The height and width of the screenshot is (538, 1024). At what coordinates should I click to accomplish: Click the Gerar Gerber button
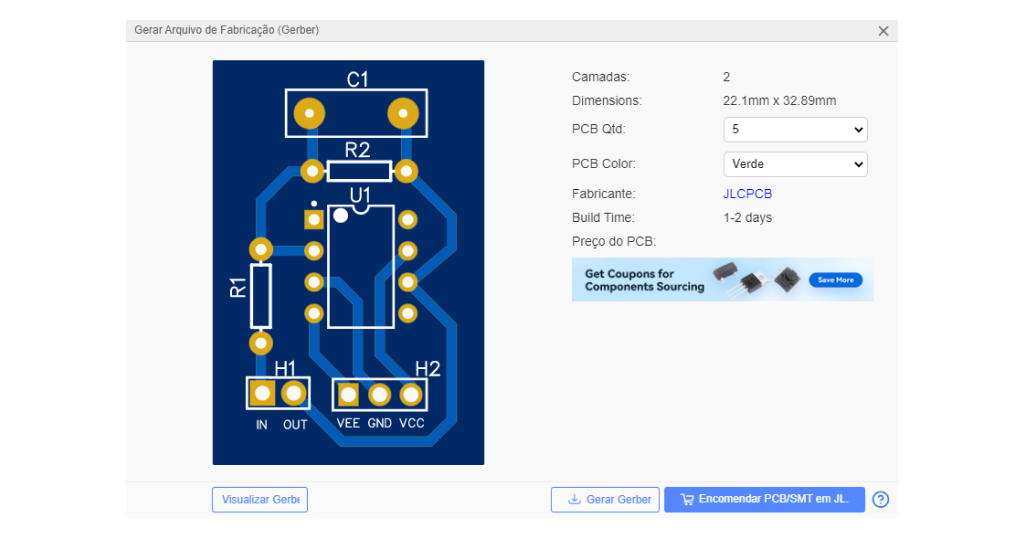(x=605, y=499)
